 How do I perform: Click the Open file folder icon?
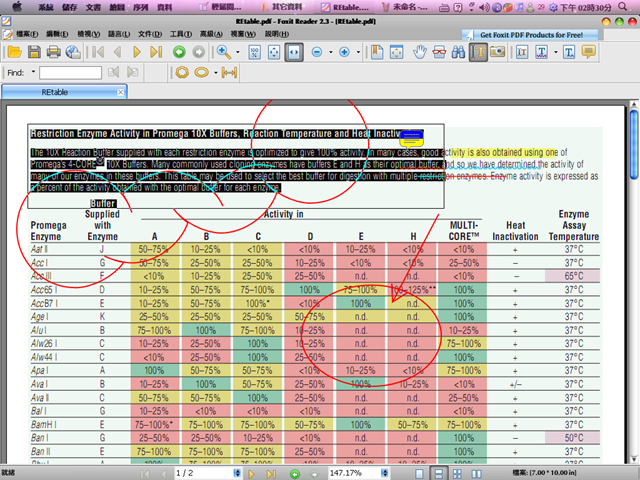coord(14,52)
